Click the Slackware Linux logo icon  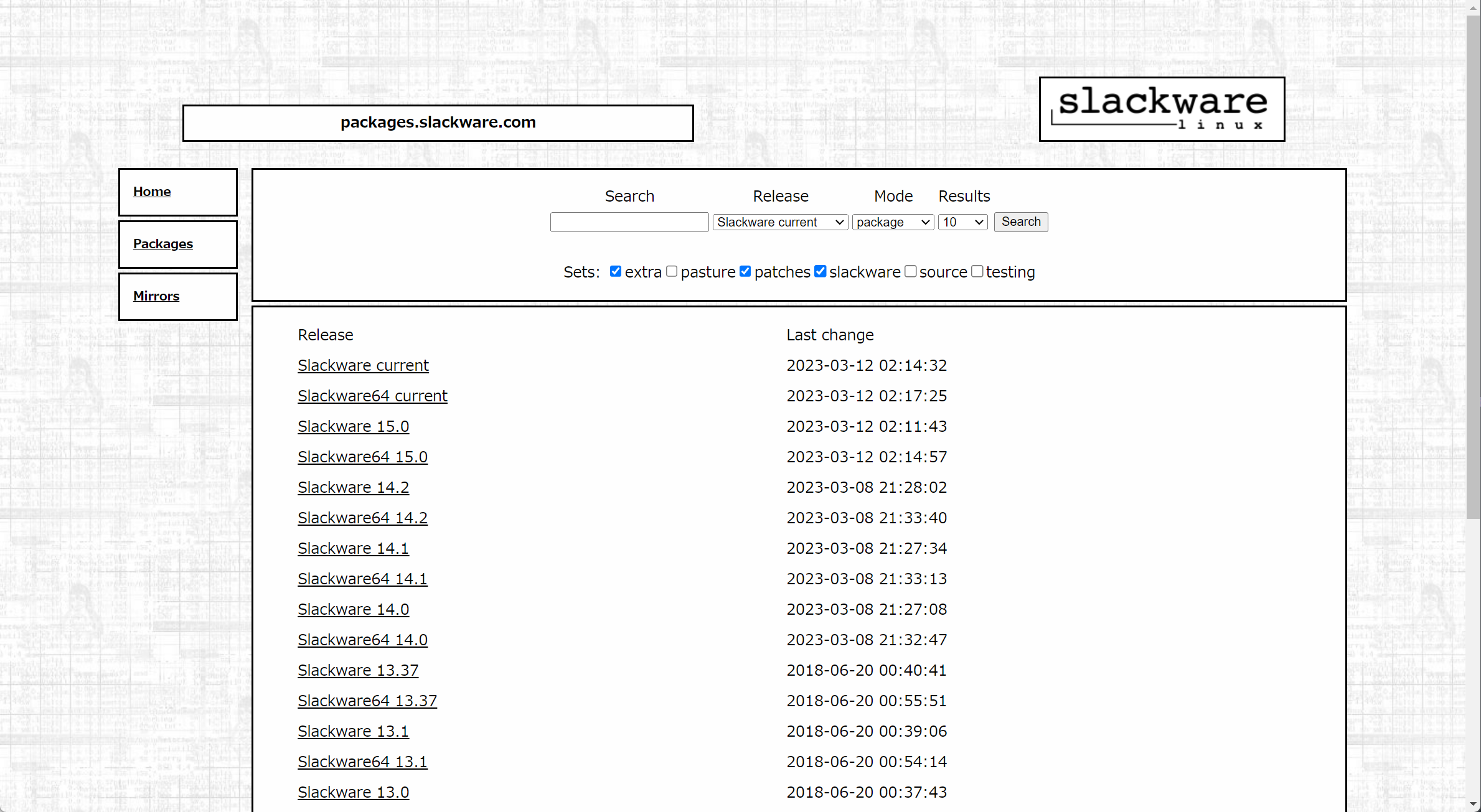(x=1162, y=109)
